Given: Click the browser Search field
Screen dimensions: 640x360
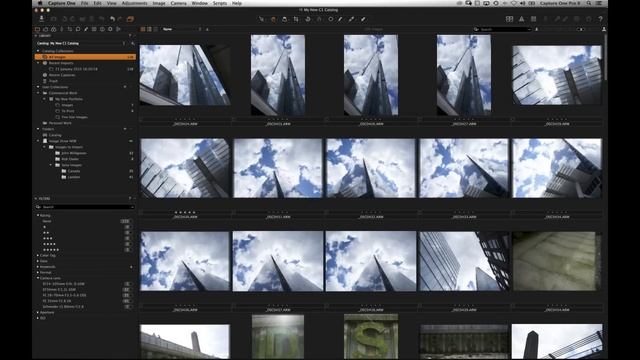Looking at the screenshot, I should point(503,29).
